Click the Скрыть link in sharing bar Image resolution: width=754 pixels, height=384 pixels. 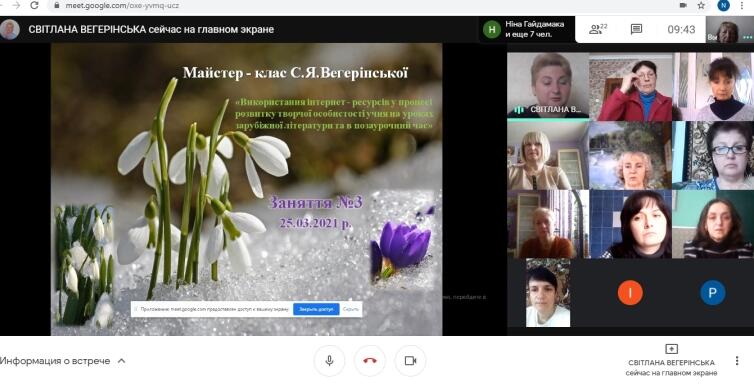[x=351, y=309]
